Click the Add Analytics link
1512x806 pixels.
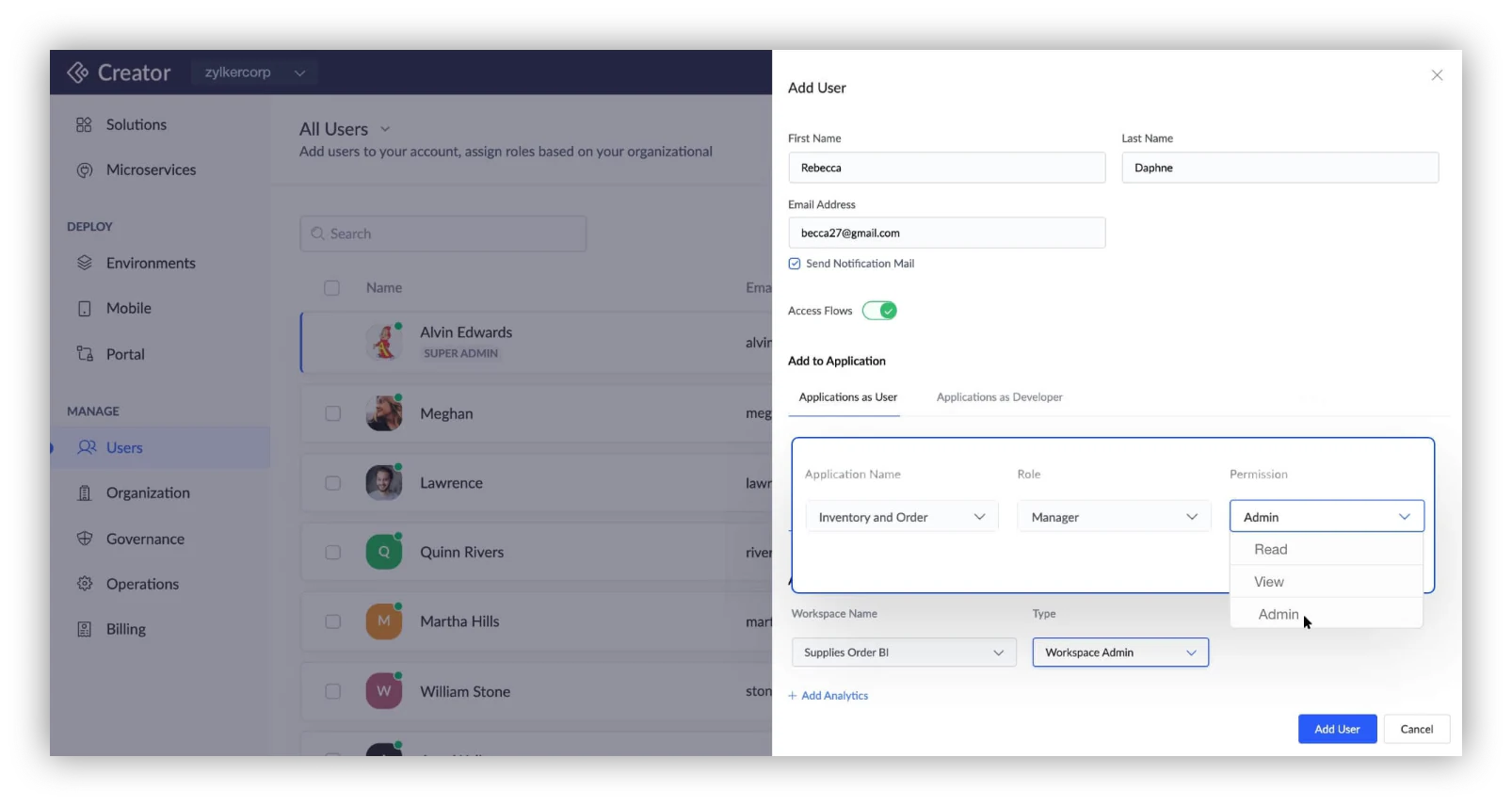point(834,696)
